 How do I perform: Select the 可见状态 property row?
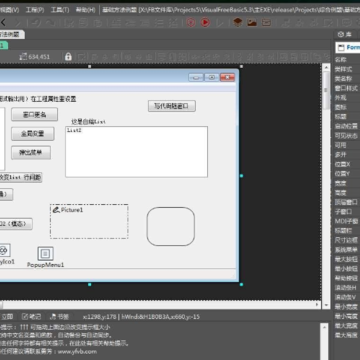(347, 136)
